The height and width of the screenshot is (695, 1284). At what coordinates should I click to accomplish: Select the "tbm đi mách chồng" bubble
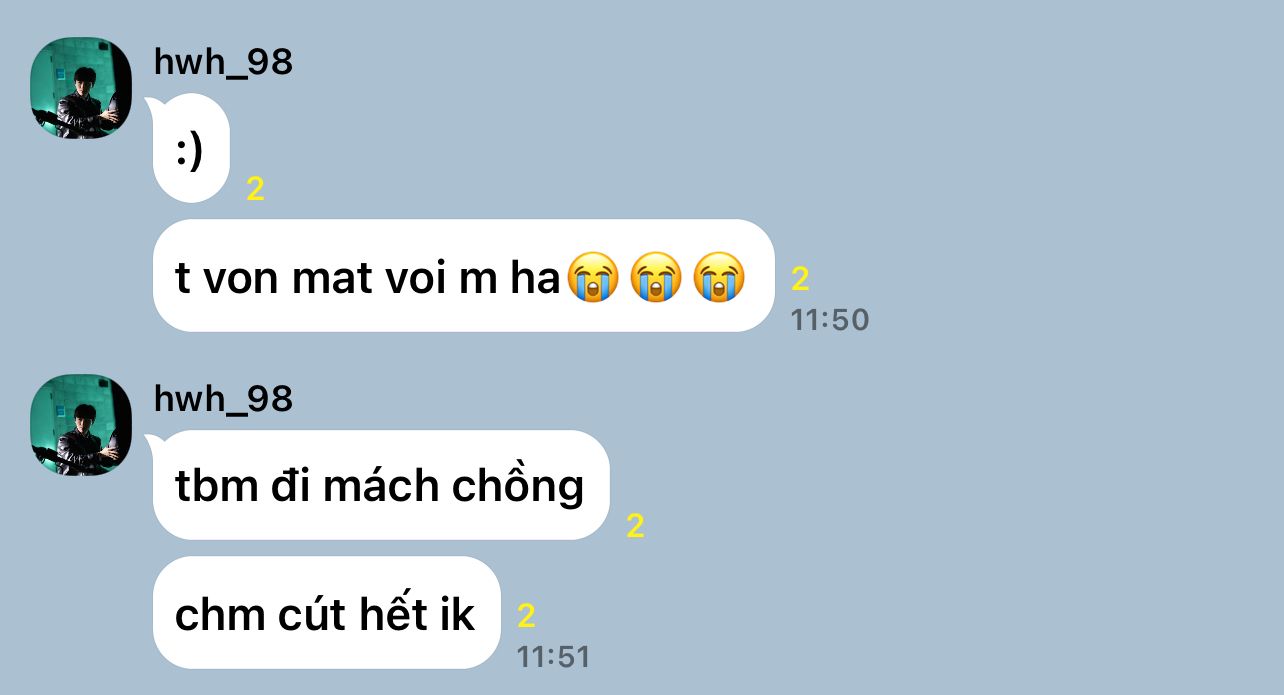[381, 485]
